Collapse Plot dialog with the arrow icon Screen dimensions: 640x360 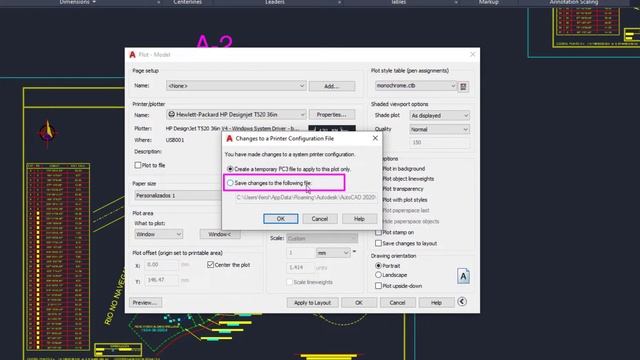[x=462, y=302]
